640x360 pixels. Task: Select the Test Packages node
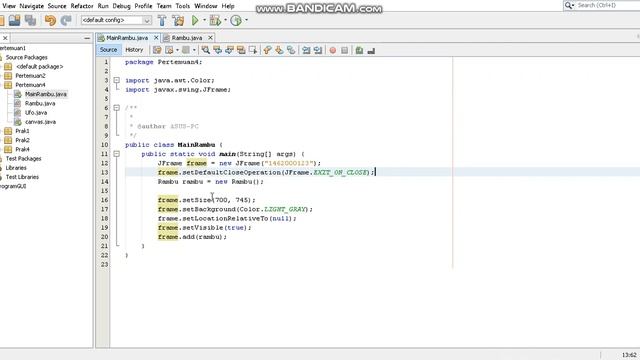[23, 159]
